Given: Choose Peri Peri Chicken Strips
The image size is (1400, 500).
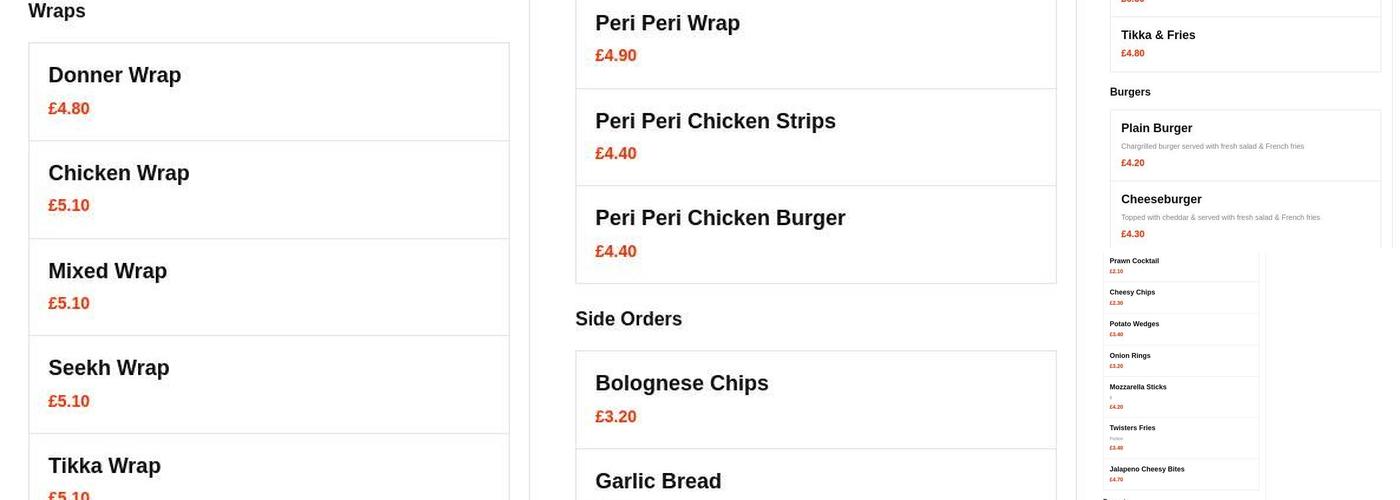Looking at the screenshot, I should (815, 137).
